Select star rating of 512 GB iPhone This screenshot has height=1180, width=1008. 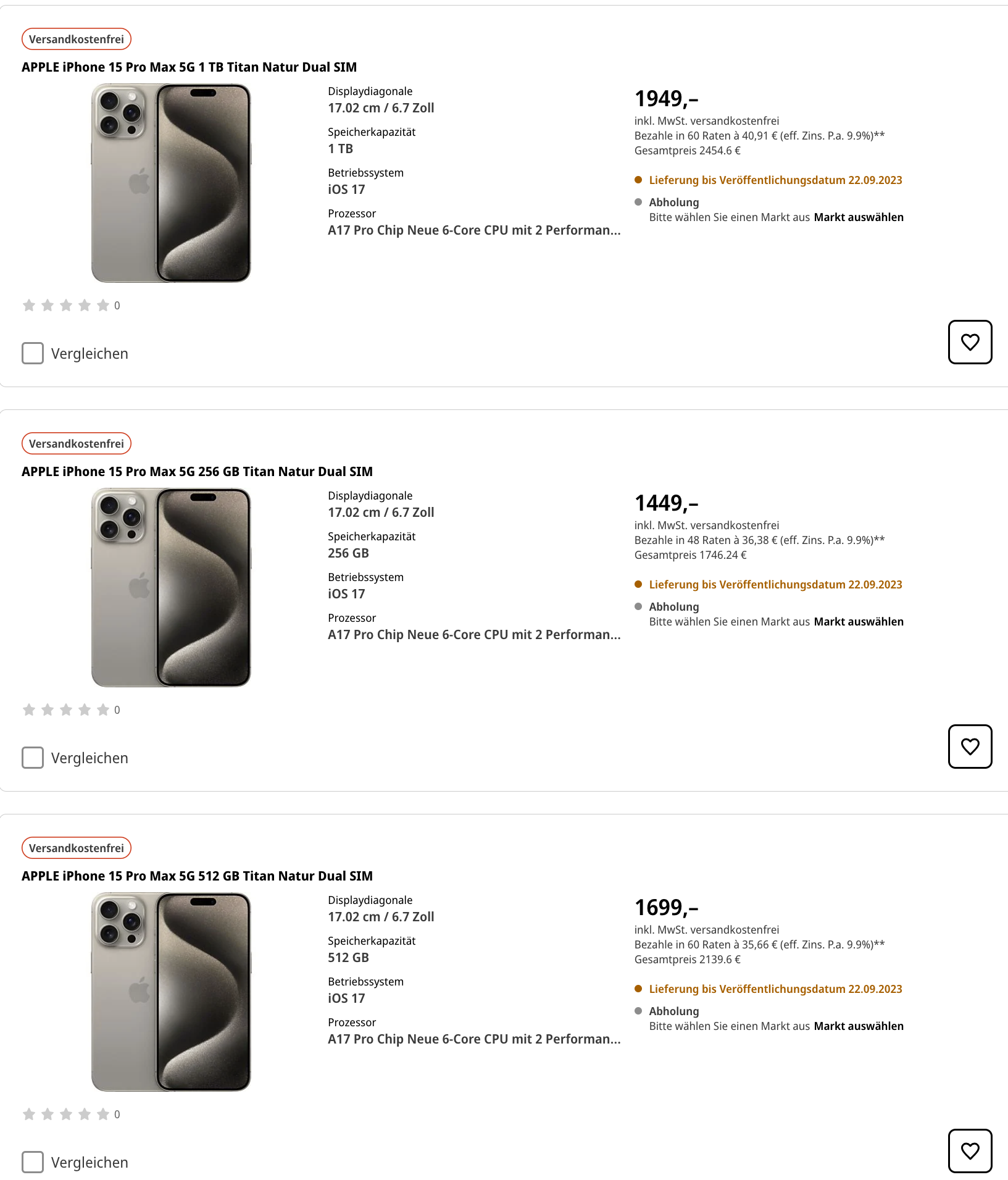coord(66,1114)
